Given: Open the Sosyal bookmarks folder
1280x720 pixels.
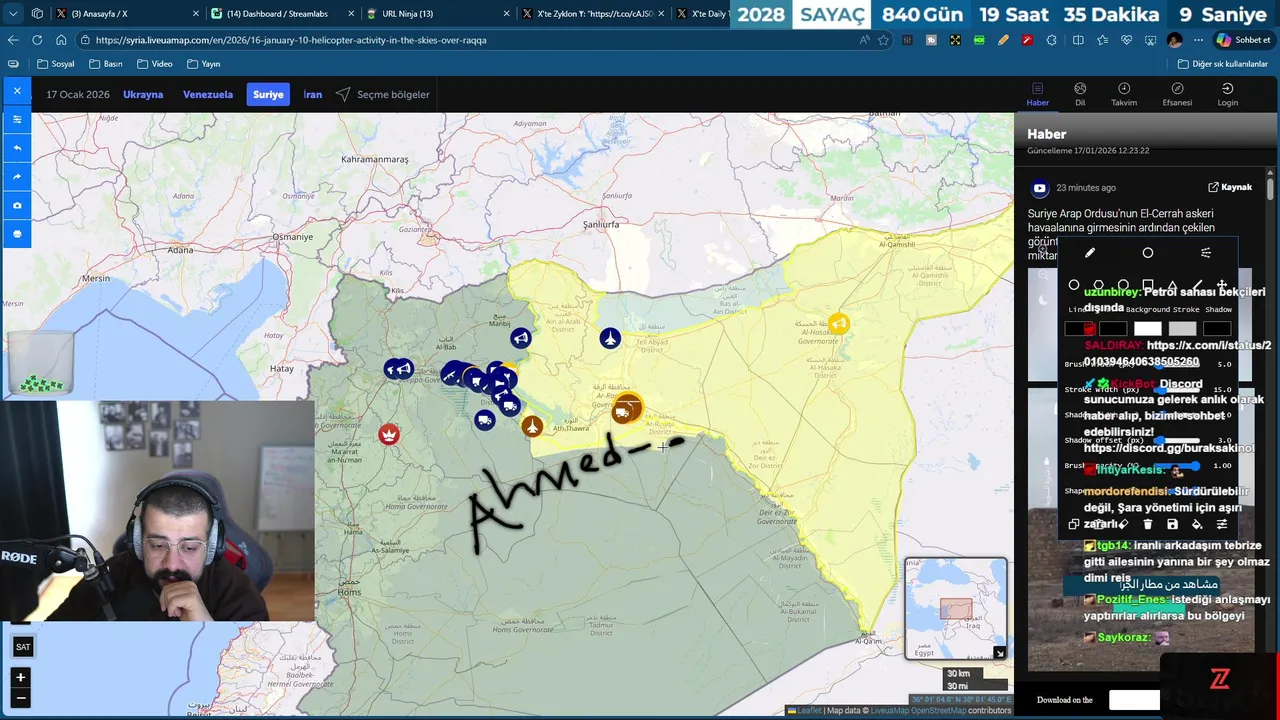Looking at the screenshot, I should coord(56,64).
